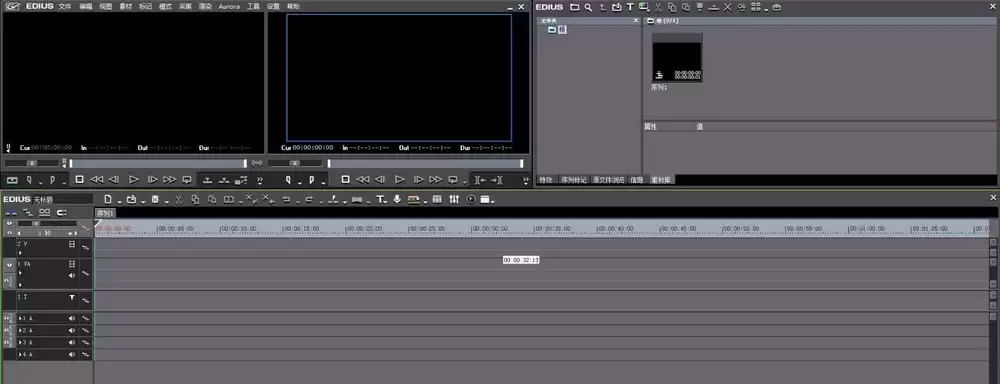This screenshot has height=384, width=1000.
Task: Expand recorder monitor extra buttons chevron
Action: click(x=526, y=181)
